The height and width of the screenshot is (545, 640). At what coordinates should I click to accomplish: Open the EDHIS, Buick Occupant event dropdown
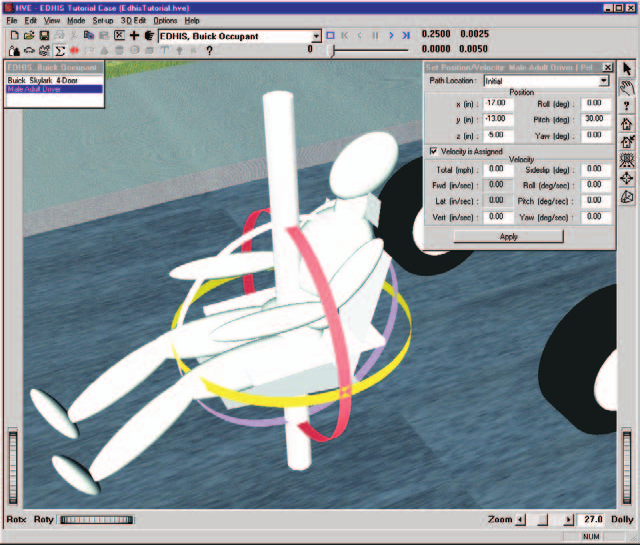316,36
